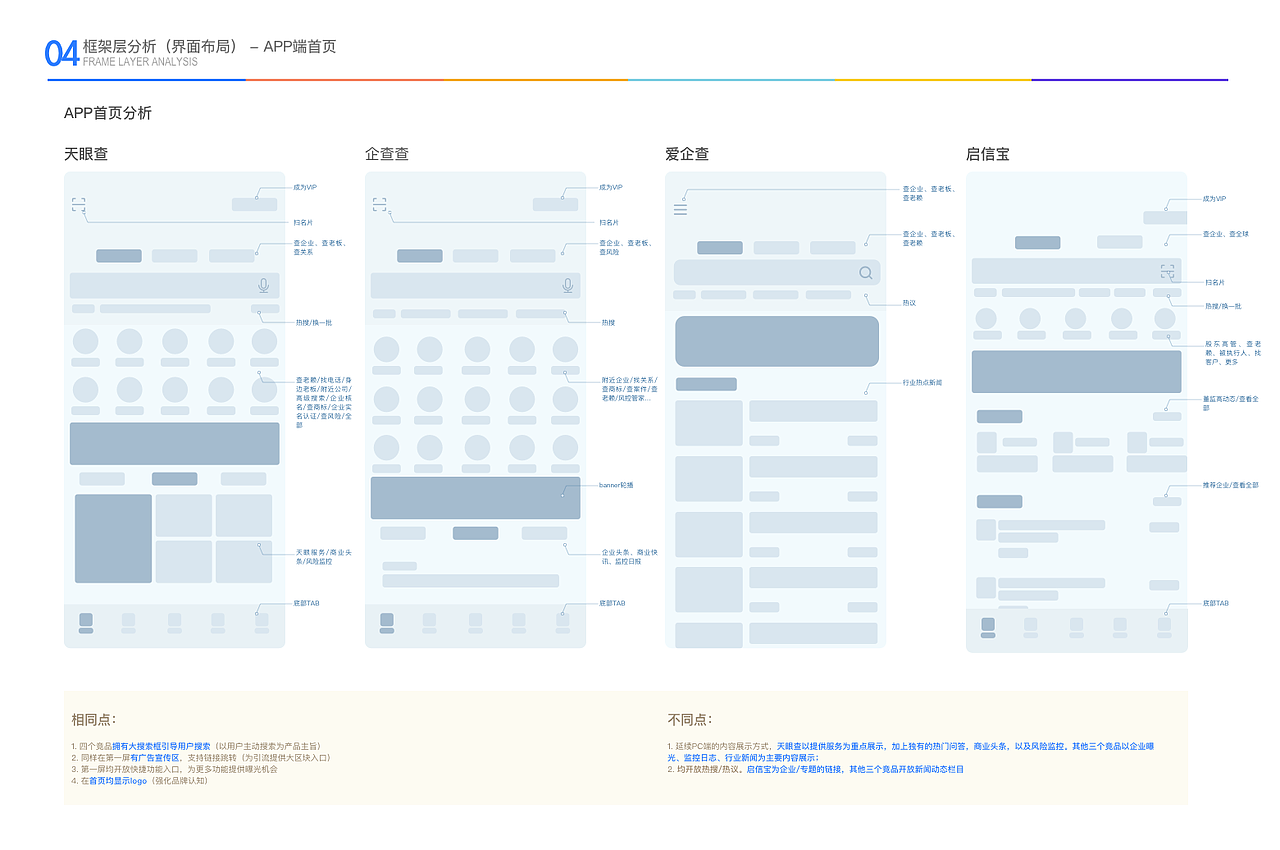Open the ad banner in 天眼查 wireframe

point(175,444)
